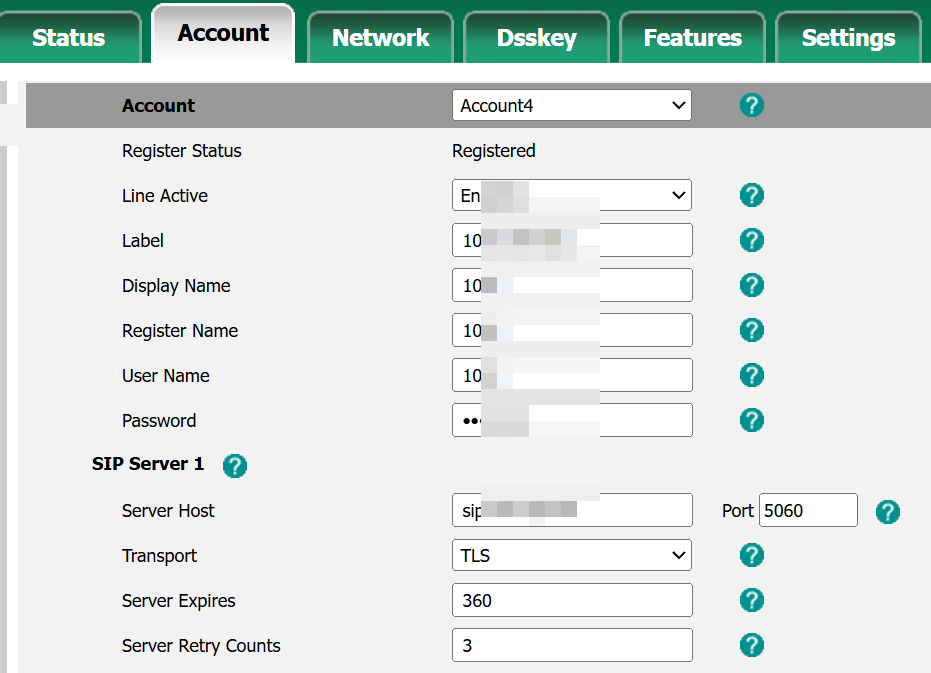Open the Line Active dropdown
This screenshot has height=673, width=931.
[571, 195]
